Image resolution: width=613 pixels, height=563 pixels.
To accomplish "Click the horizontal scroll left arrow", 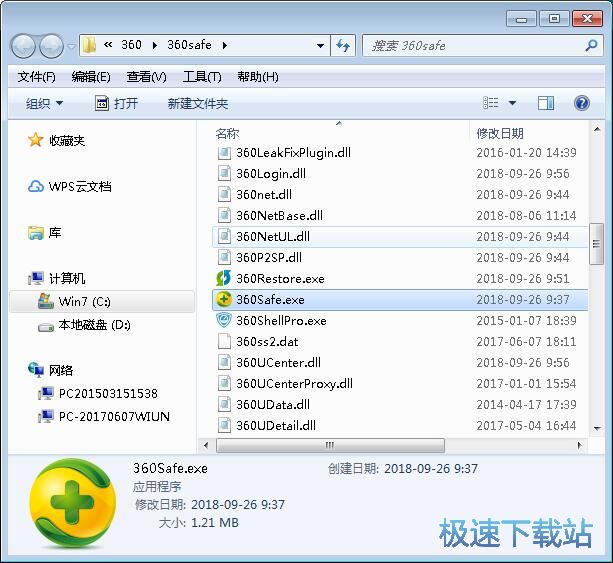I will (x=206, y=445).
